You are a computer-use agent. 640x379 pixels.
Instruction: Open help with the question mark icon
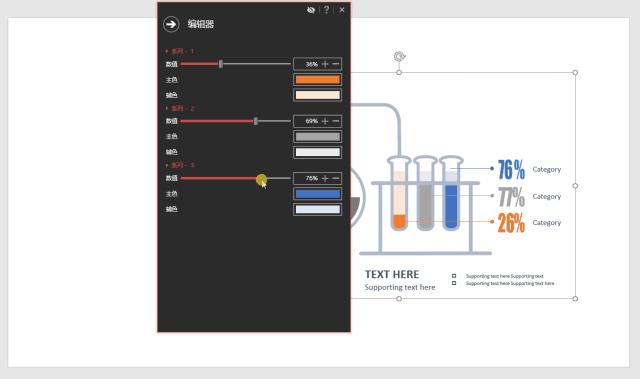click(326, 10)
